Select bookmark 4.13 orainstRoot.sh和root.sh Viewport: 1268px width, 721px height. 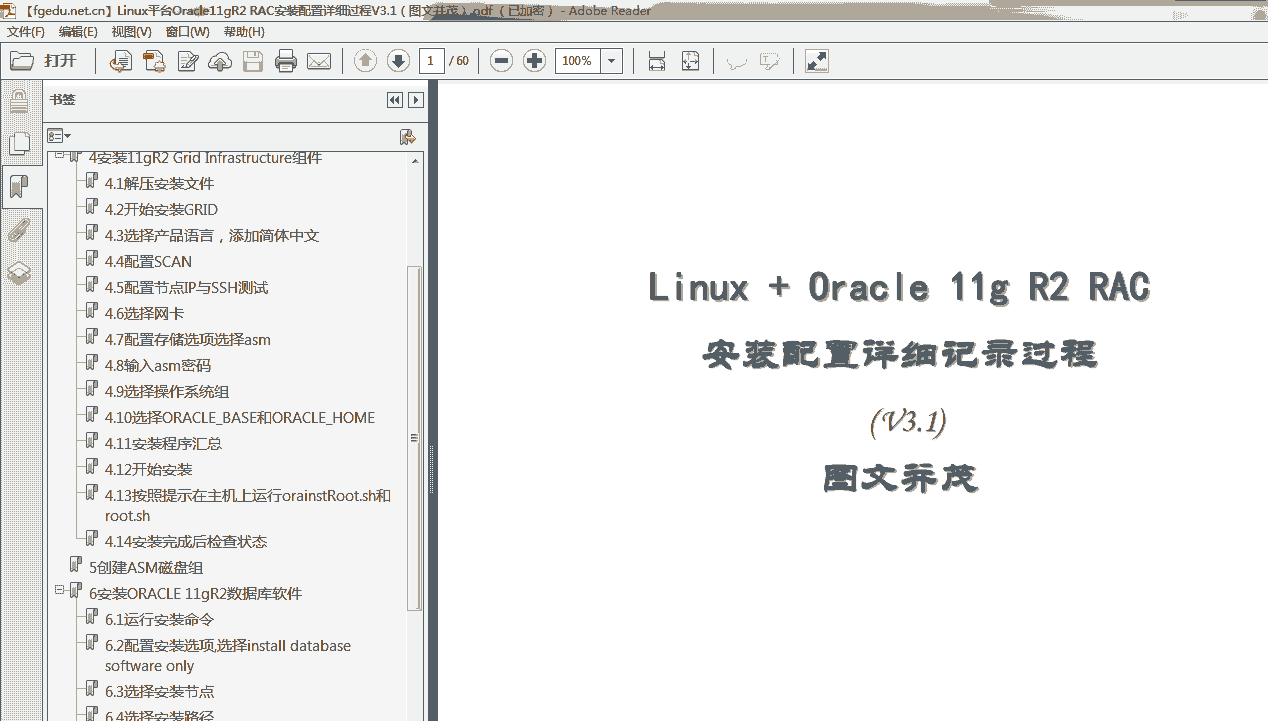pyautogui.click(x=248, y=505)
